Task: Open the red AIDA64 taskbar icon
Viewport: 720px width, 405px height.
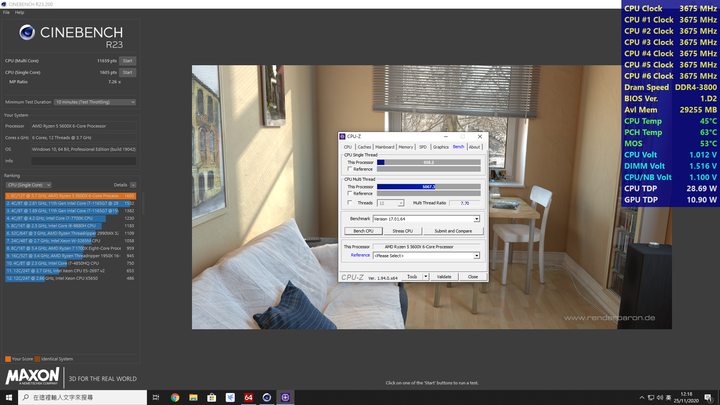Action: coord(248,397)
